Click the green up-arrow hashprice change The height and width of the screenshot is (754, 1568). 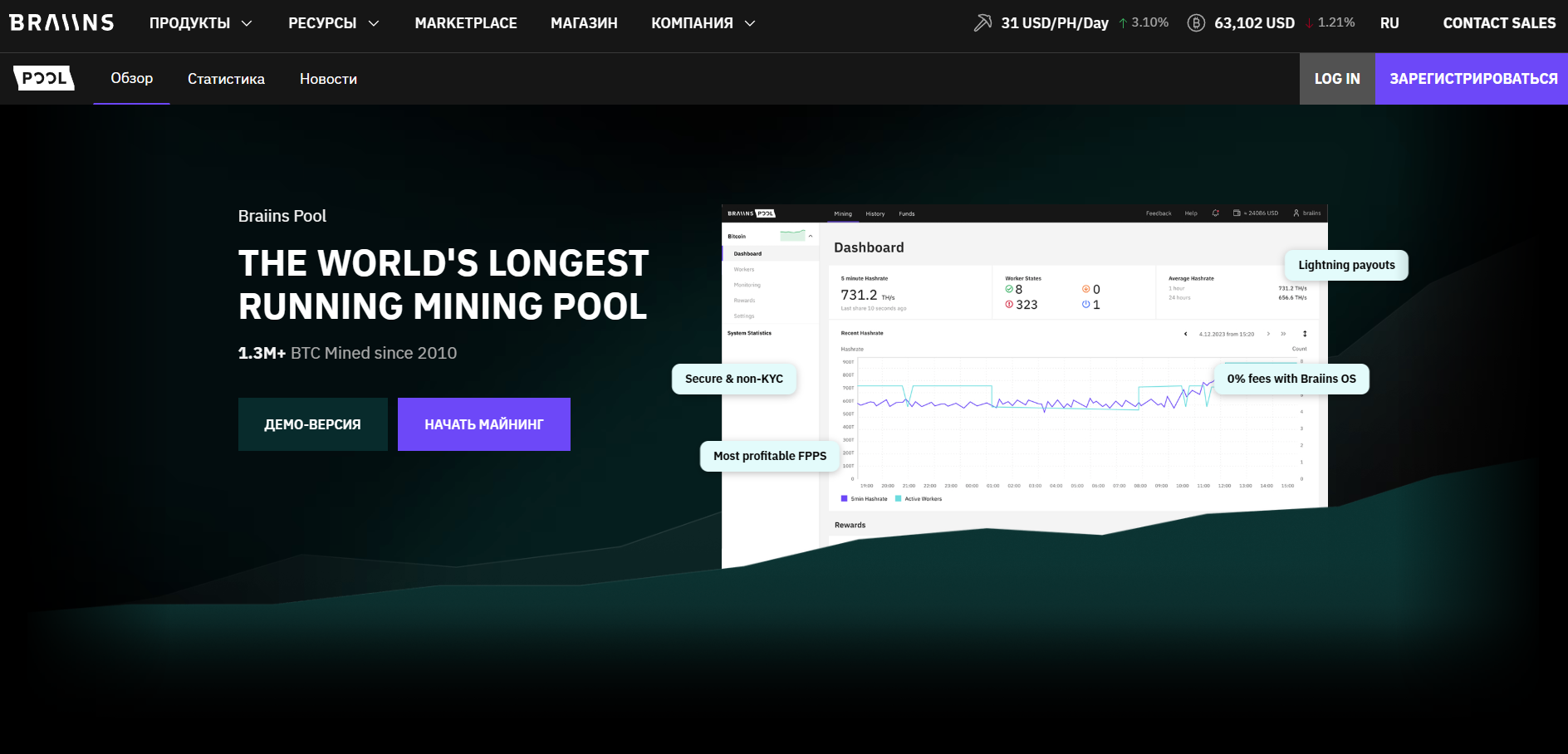coord(1144,22)
